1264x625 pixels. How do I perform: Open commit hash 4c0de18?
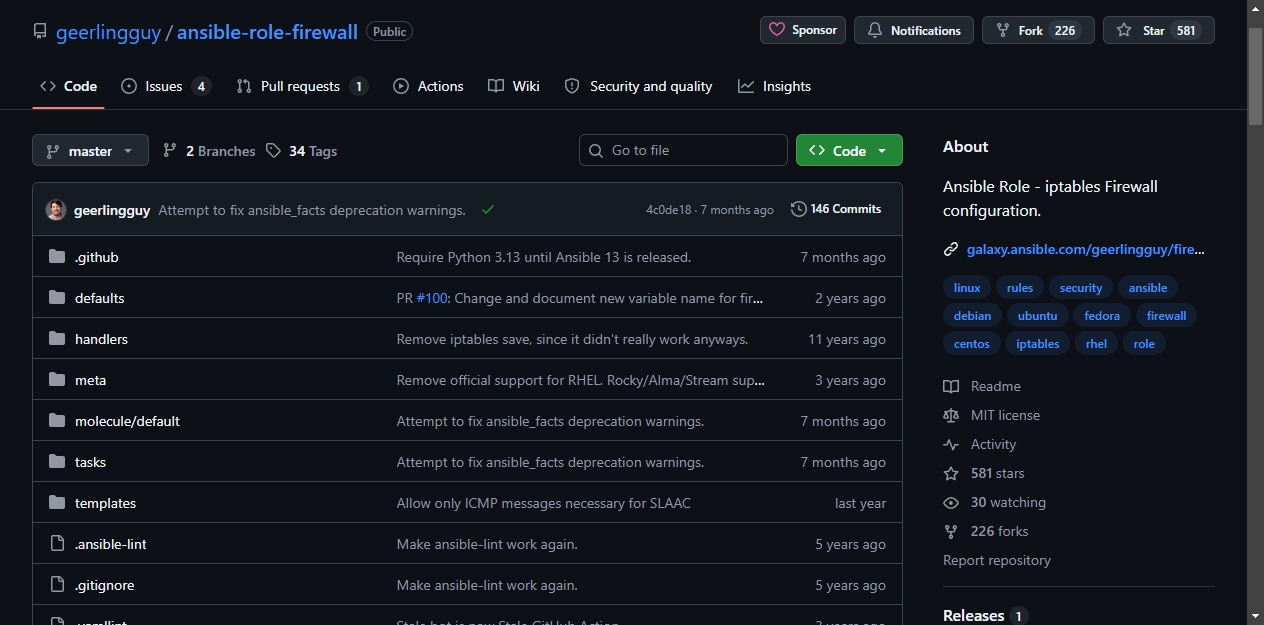click(x=668, y=210)
